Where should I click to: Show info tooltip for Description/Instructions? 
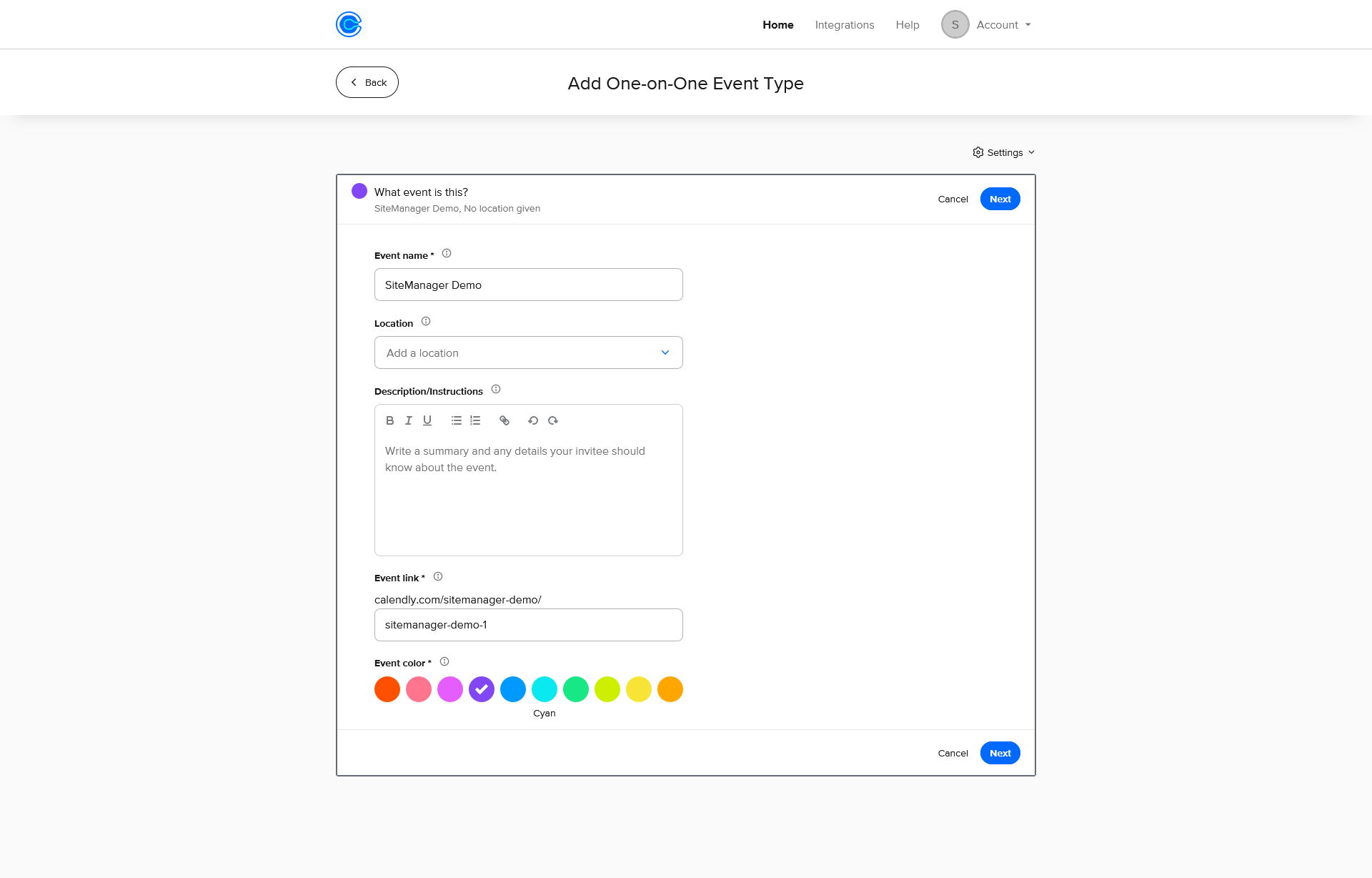point(496,389)
